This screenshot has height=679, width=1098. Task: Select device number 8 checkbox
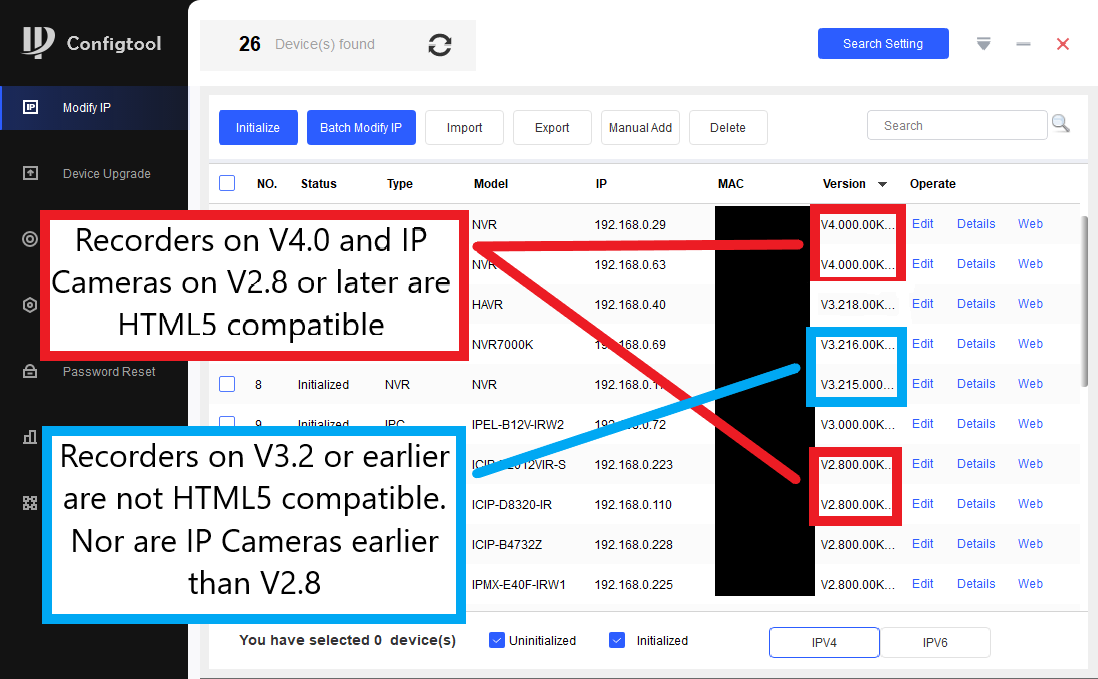[227, 384]
